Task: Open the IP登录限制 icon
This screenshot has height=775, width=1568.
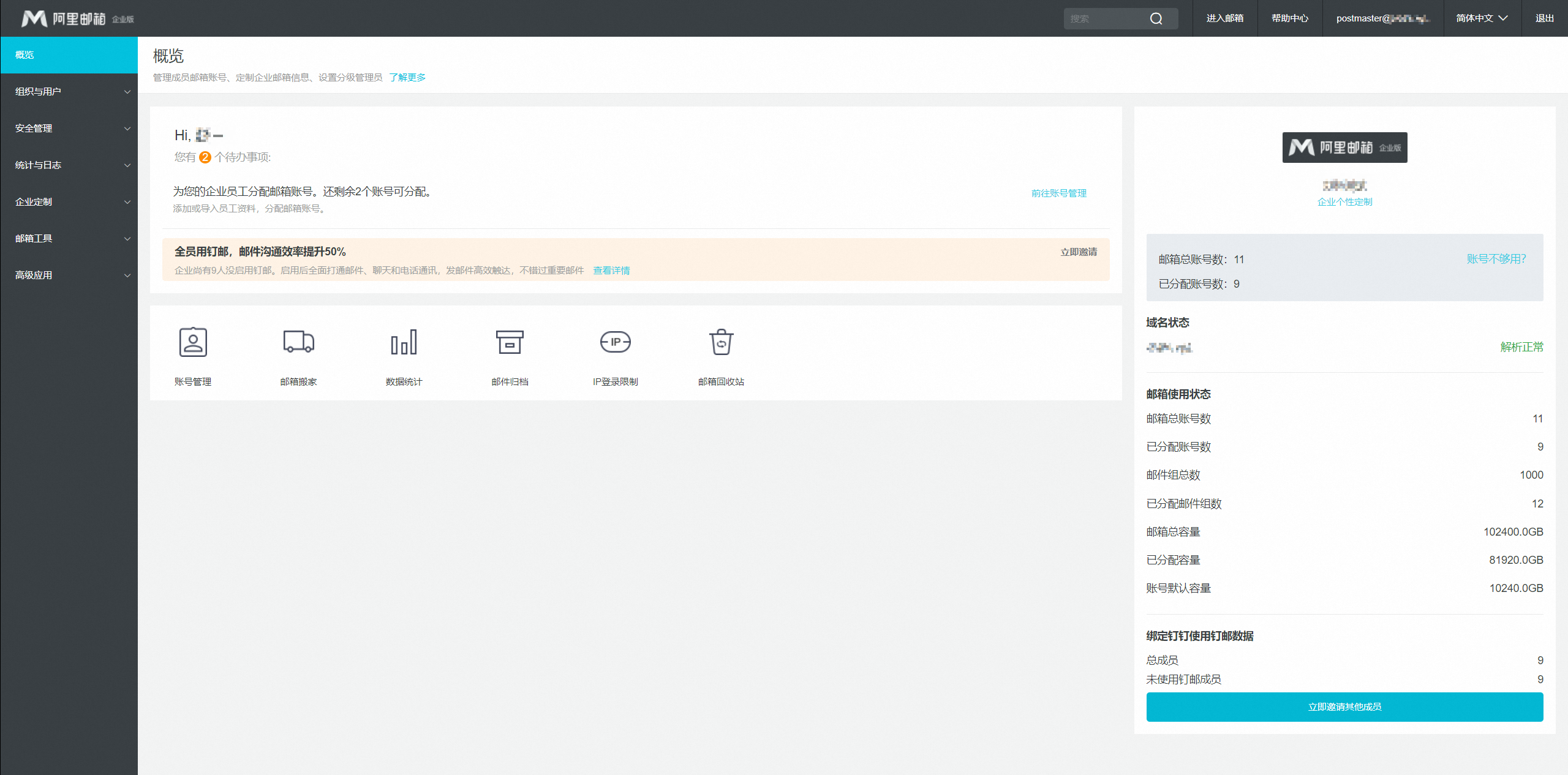Action: coord(615,342)
